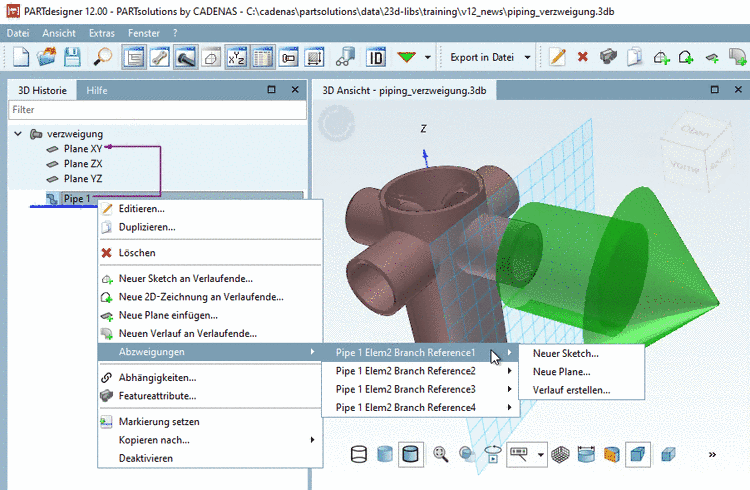This screenshot has width=750, height=490.
Task: Click the drawing frame toolbar icon
Action: point(314,57)
